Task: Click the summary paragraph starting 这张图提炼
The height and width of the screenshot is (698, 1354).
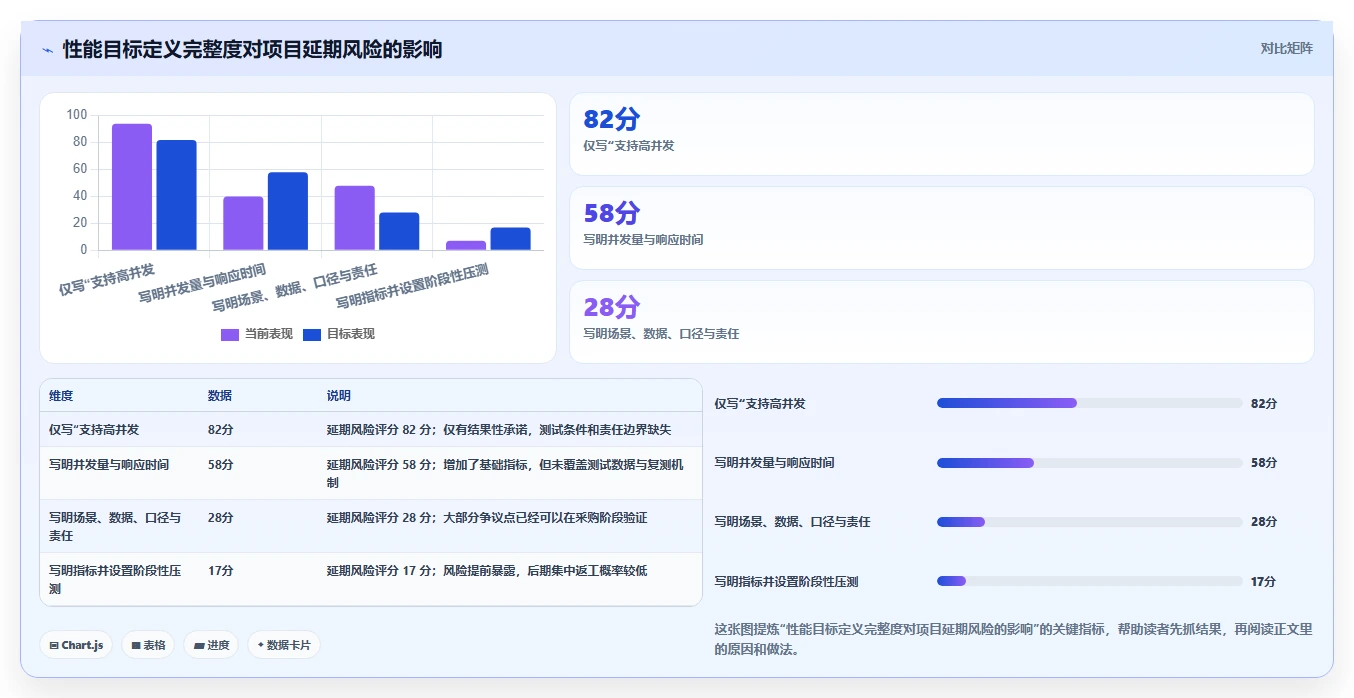Action: 1013,639
